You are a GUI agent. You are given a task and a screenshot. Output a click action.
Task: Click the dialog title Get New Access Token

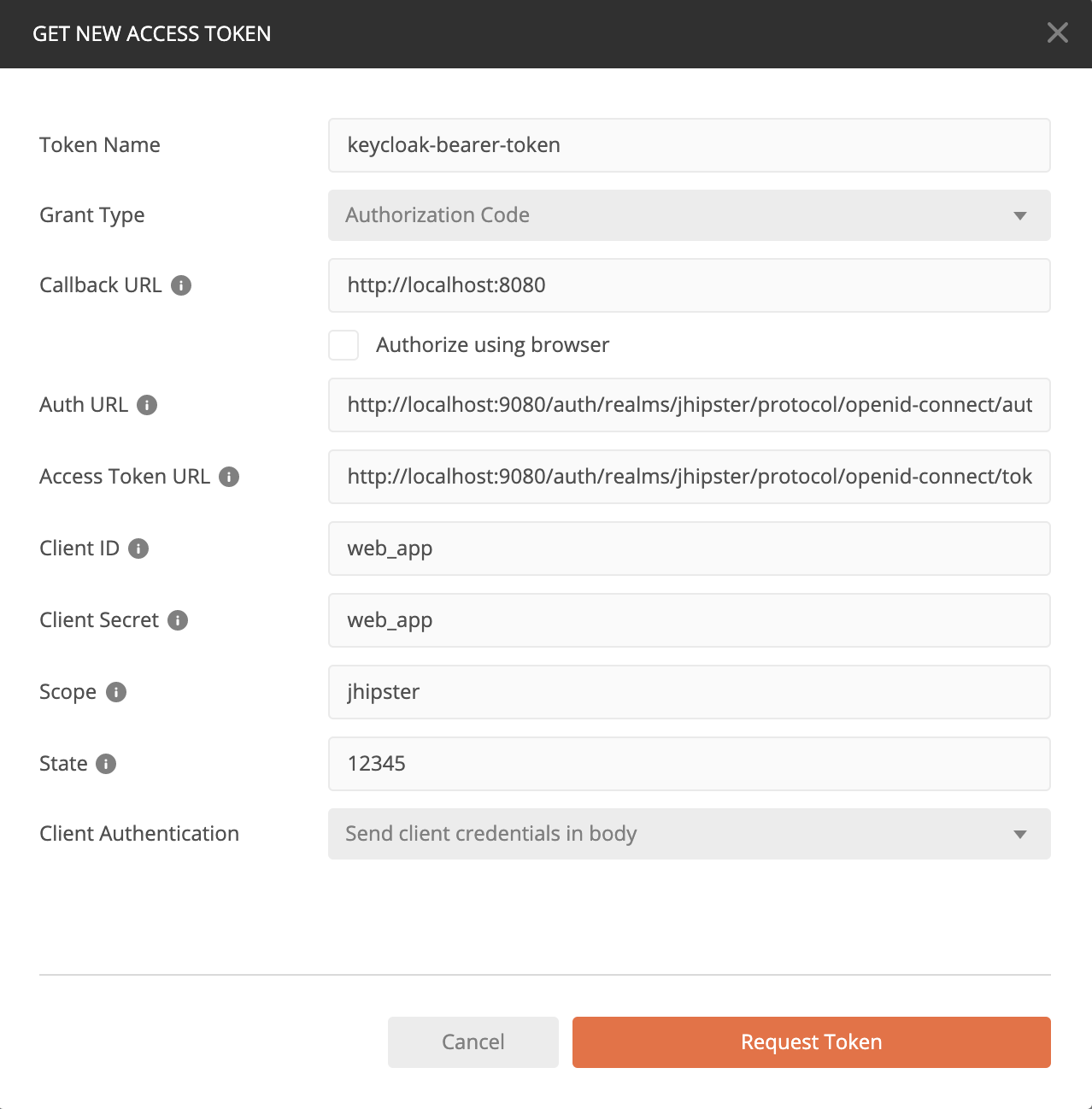click(x=152, y=33)
